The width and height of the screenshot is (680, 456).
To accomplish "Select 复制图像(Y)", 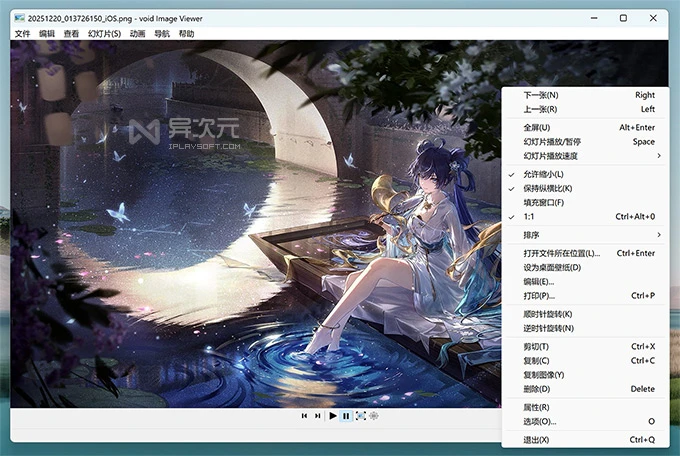I will click(585, 375).
